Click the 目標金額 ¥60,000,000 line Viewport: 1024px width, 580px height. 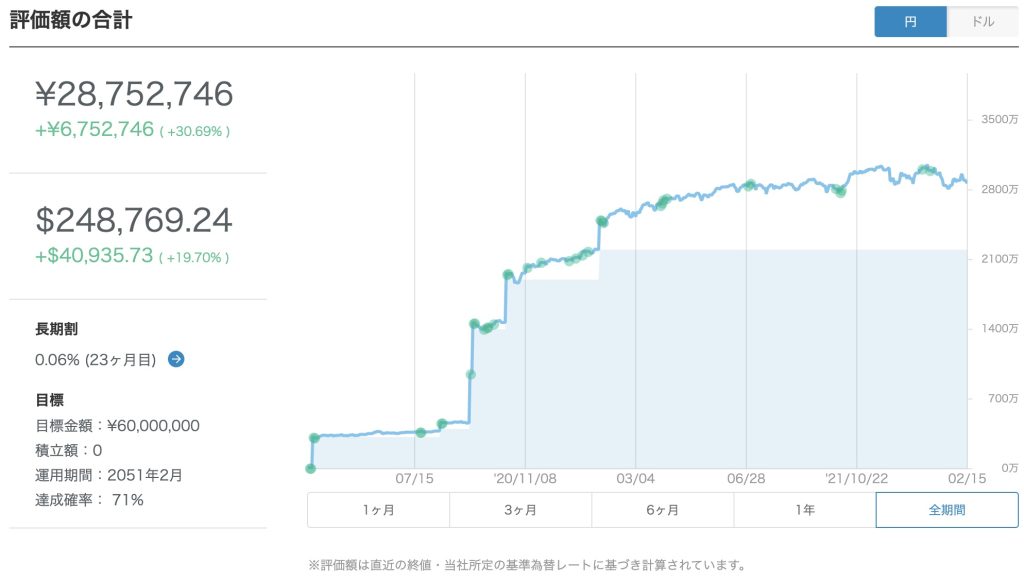pos(117,426)
